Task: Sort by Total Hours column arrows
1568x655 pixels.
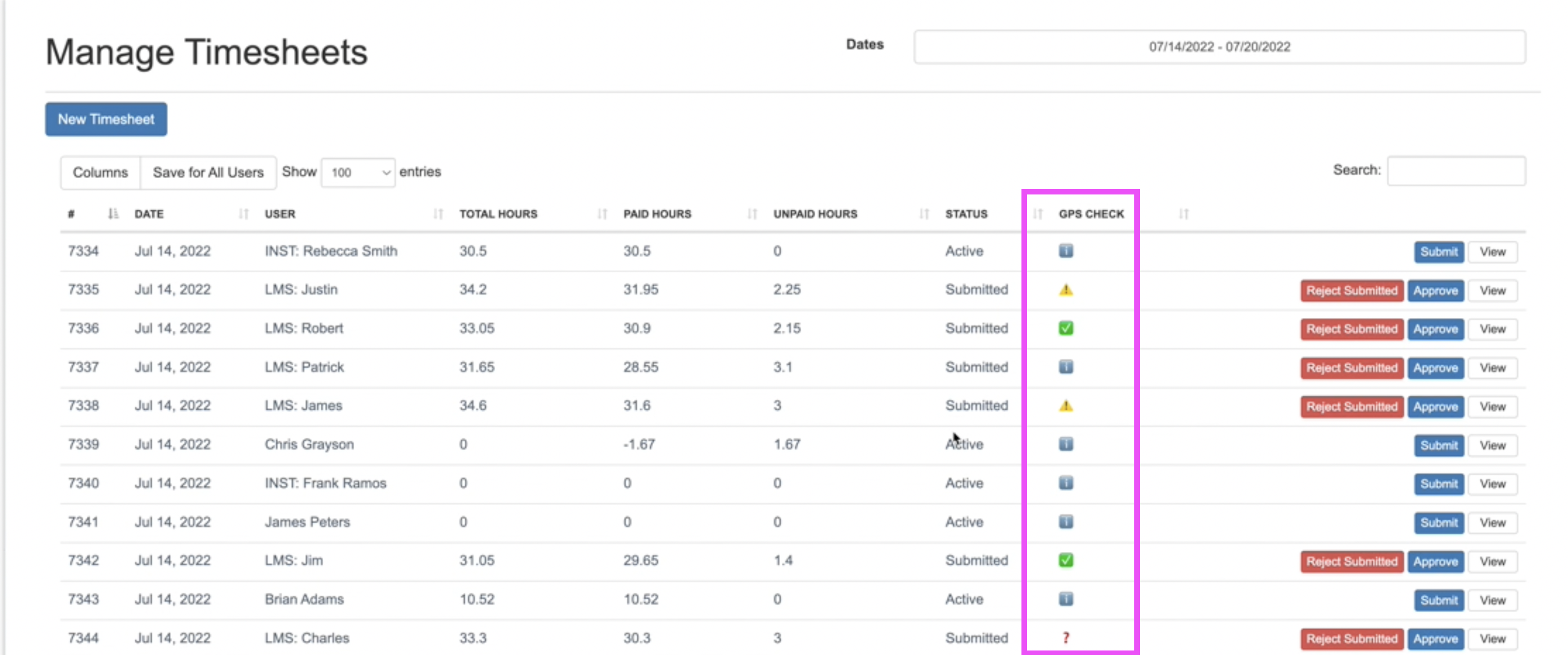Action: coord(601,214)
